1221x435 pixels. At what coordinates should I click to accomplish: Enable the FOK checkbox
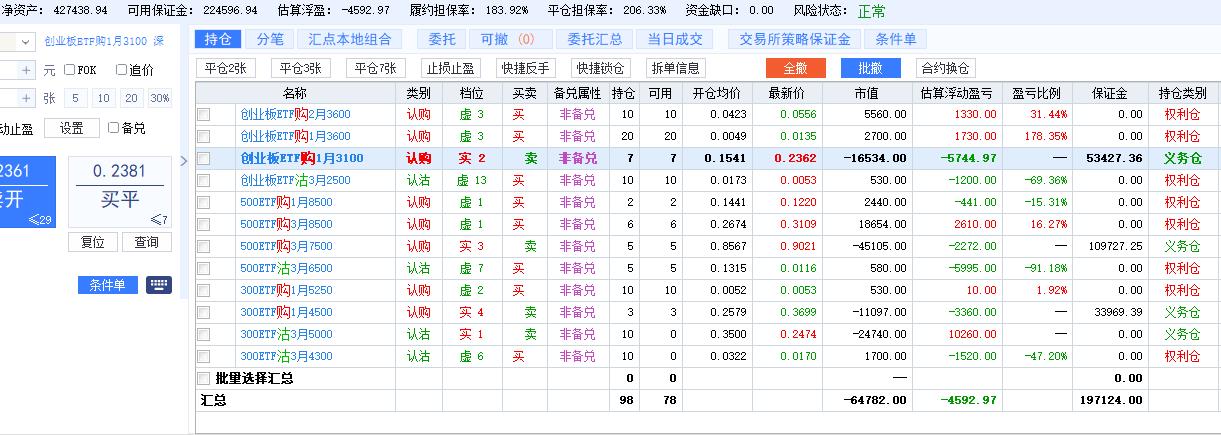(x=70, y=70)
